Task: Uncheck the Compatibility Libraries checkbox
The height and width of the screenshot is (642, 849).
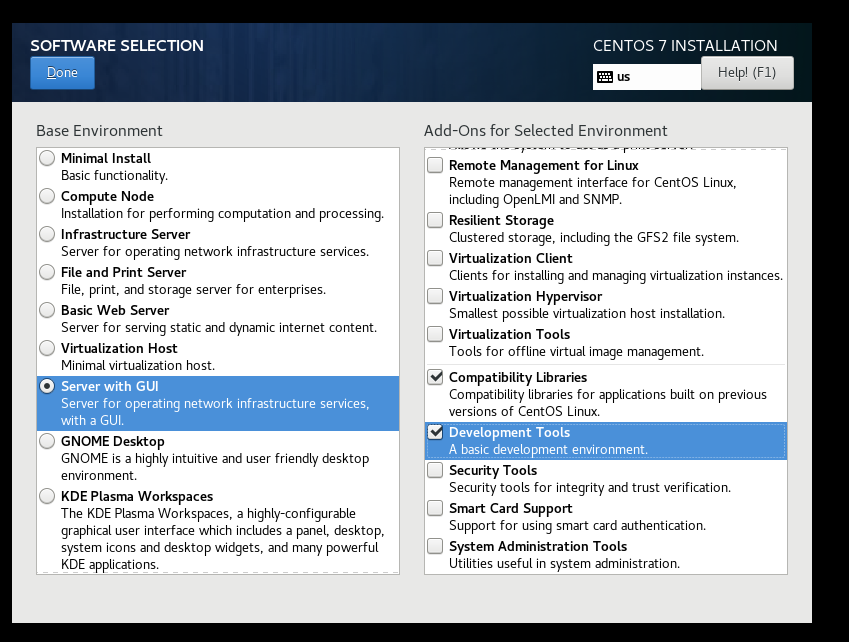Action: [x=435, y=377]
